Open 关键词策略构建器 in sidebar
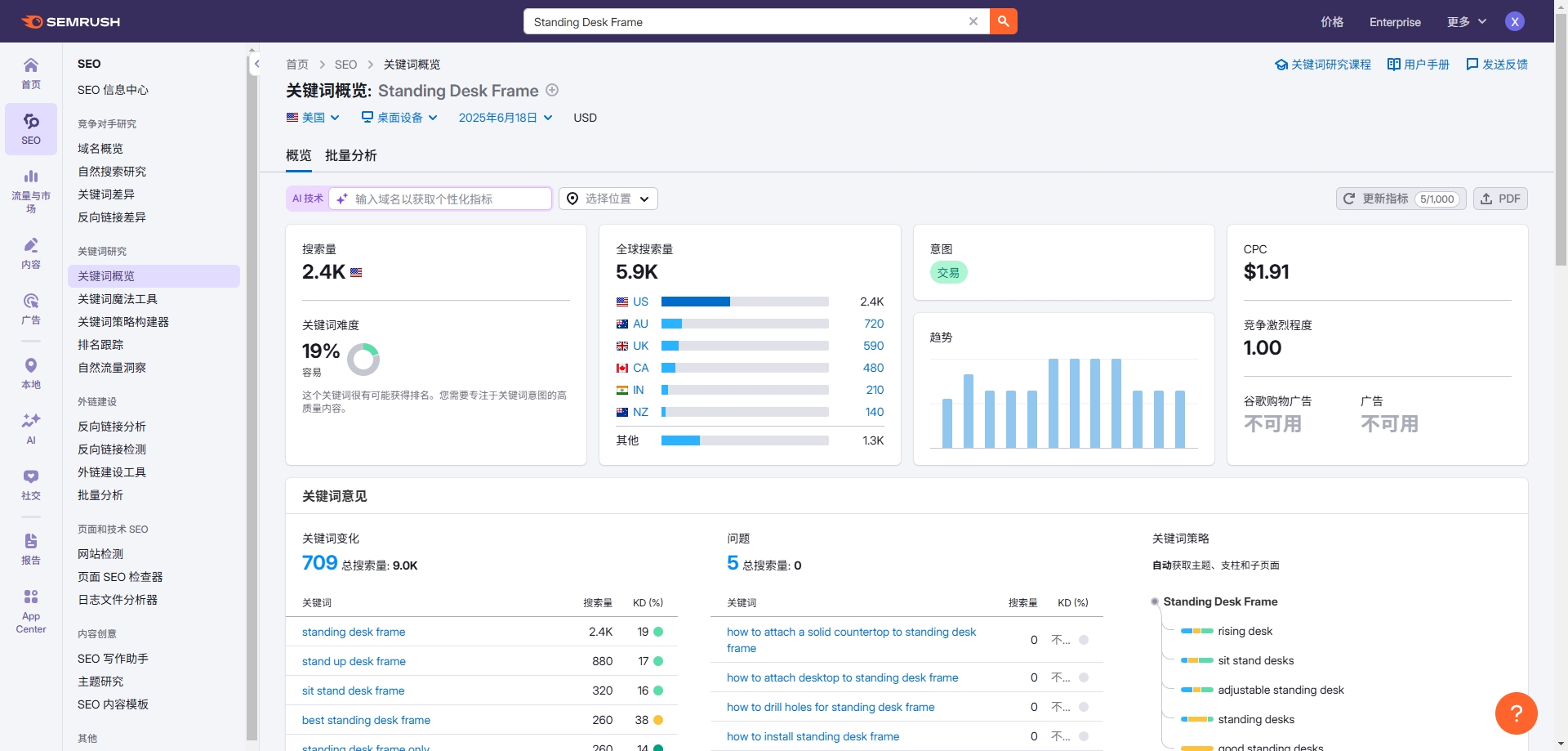Viewport: 1568px width, 751px height. point(123,322)
